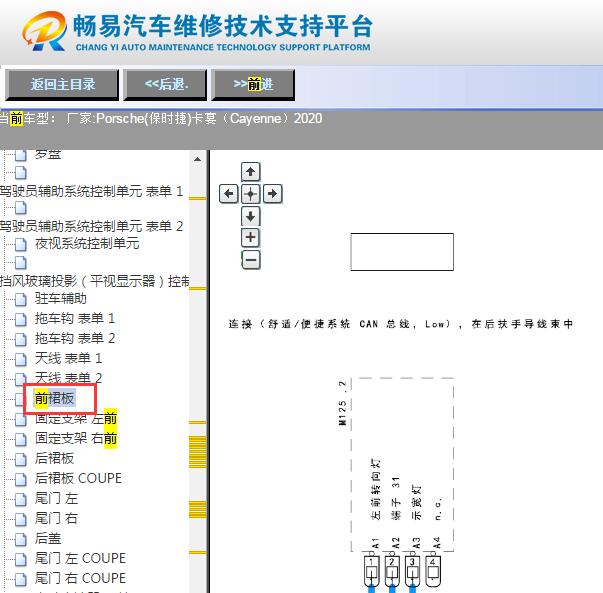Pan diagram left with left arrow
Image resolution: width=603 pixels, height=593 pixels.
point(229,193)
